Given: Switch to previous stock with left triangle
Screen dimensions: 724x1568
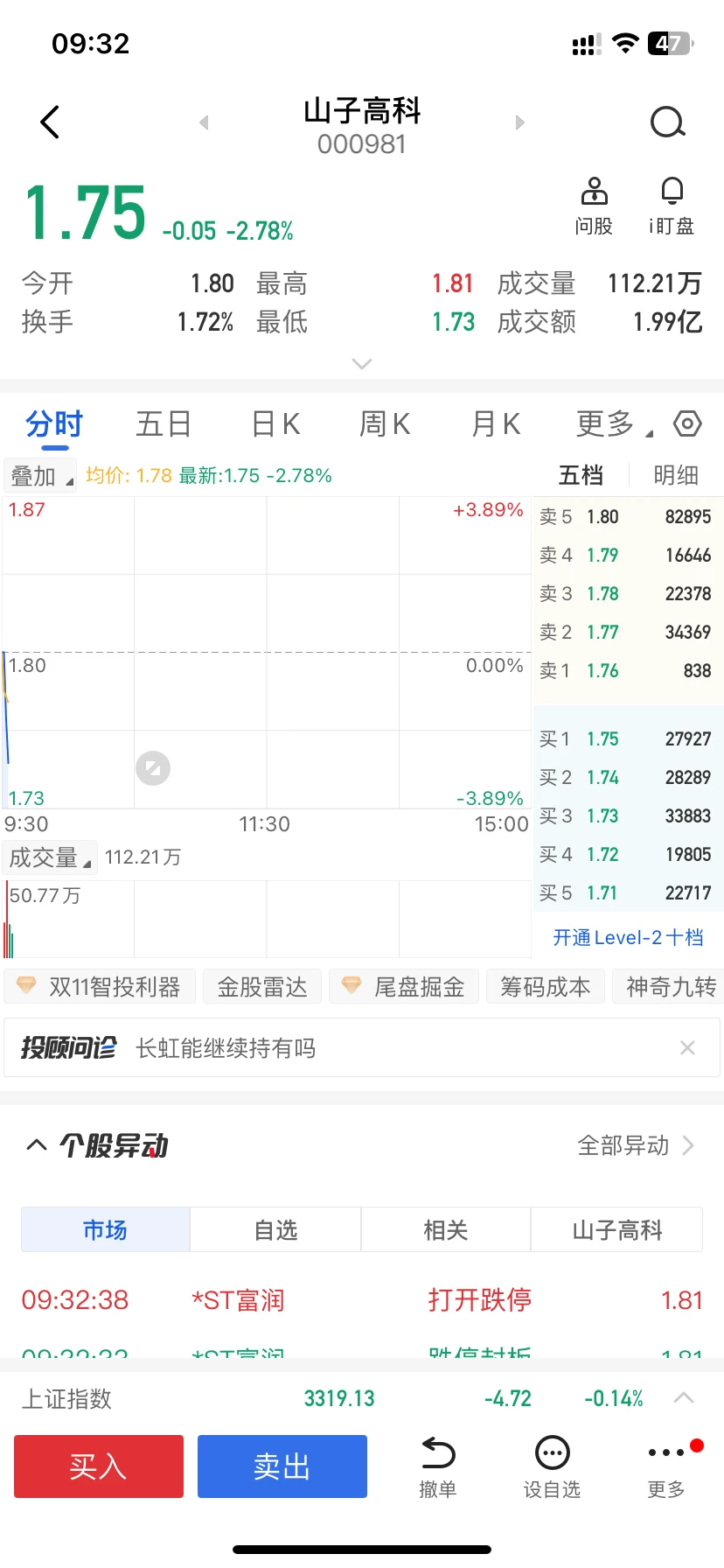Looking at the screenshot, I should (x=204, y=122).
